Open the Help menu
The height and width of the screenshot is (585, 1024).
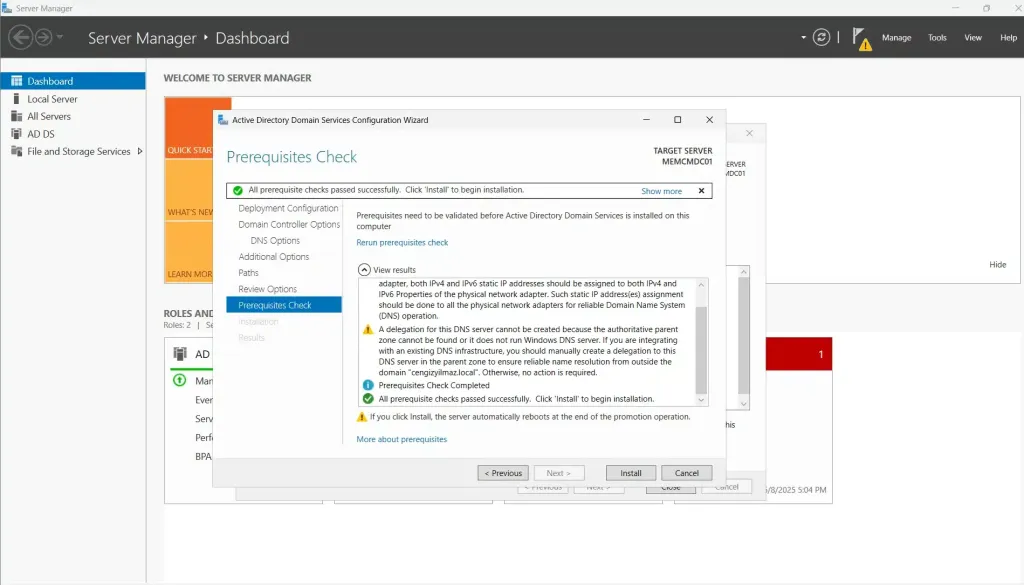(1008, 38)
